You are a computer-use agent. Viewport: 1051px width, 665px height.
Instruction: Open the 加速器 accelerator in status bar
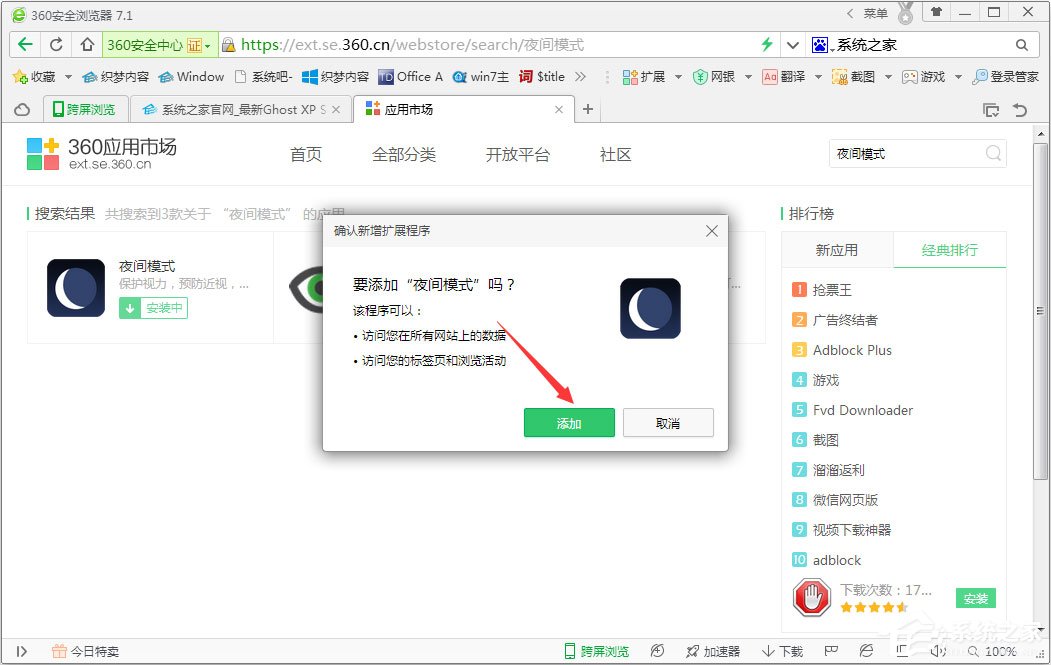click(x=712, y=651)
